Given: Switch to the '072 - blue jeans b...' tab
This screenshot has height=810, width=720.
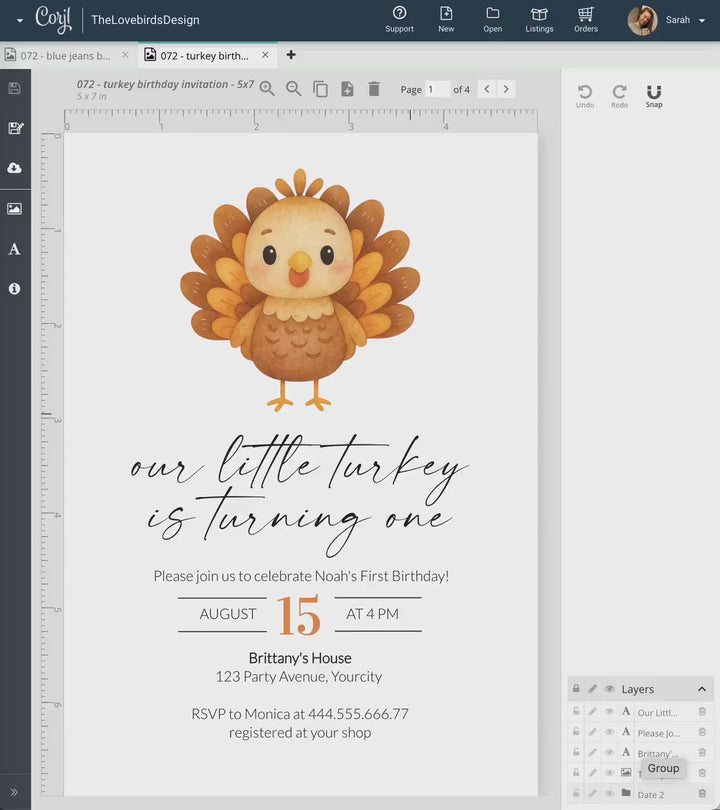Looking at the screenshot, I should tap(65, 56).
